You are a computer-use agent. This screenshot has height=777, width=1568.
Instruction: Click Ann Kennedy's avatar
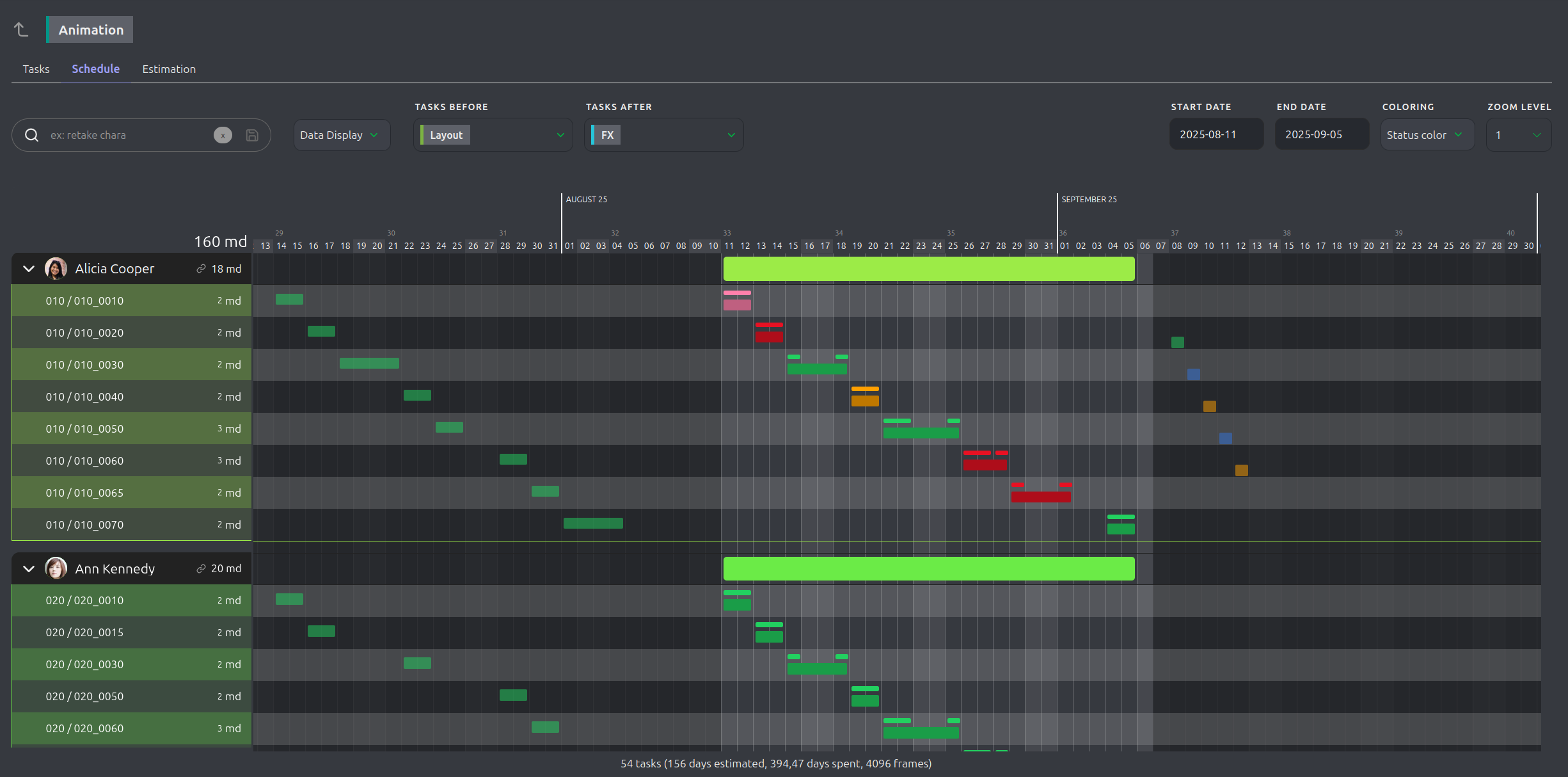click(x=56, y=568)
